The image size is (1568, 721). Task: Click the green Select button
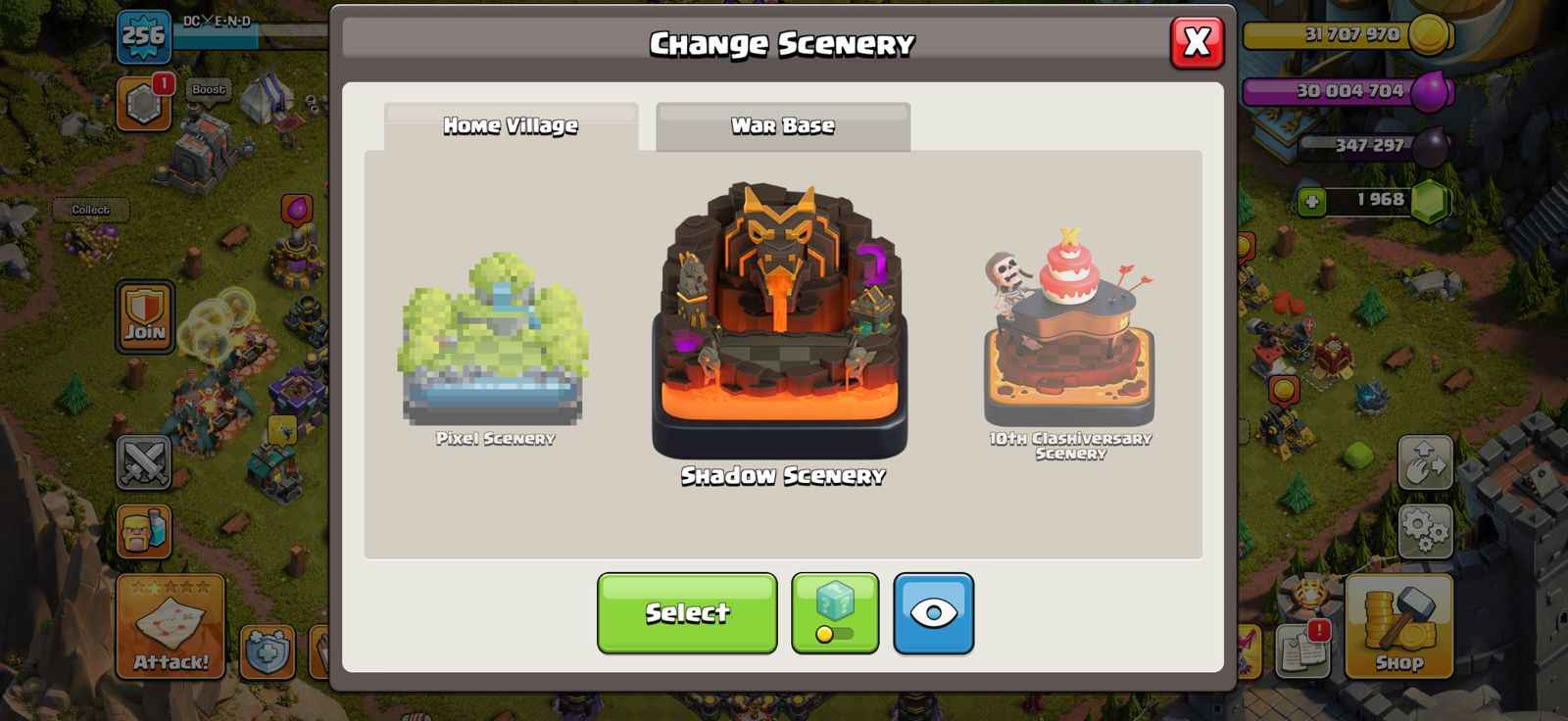click(687, 613)
